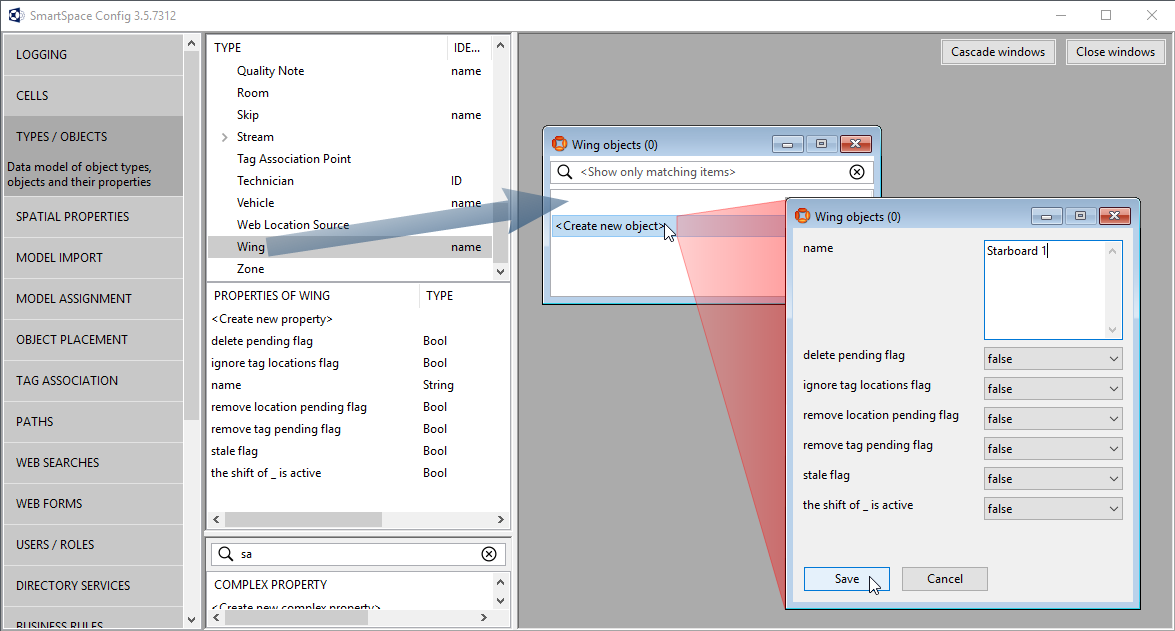Select the 'name' String property row
Viewport: 1175px width, 631px height.
coord(358,385)
